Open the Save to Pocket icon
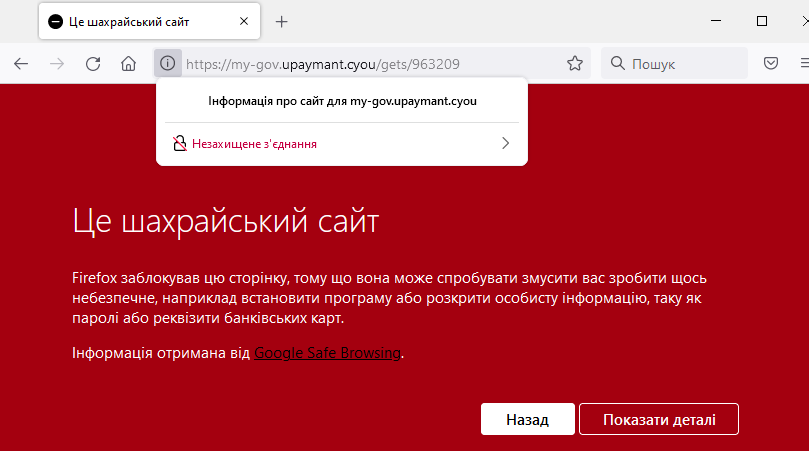The height and width of the screenshot is (451, 809). 771,64
